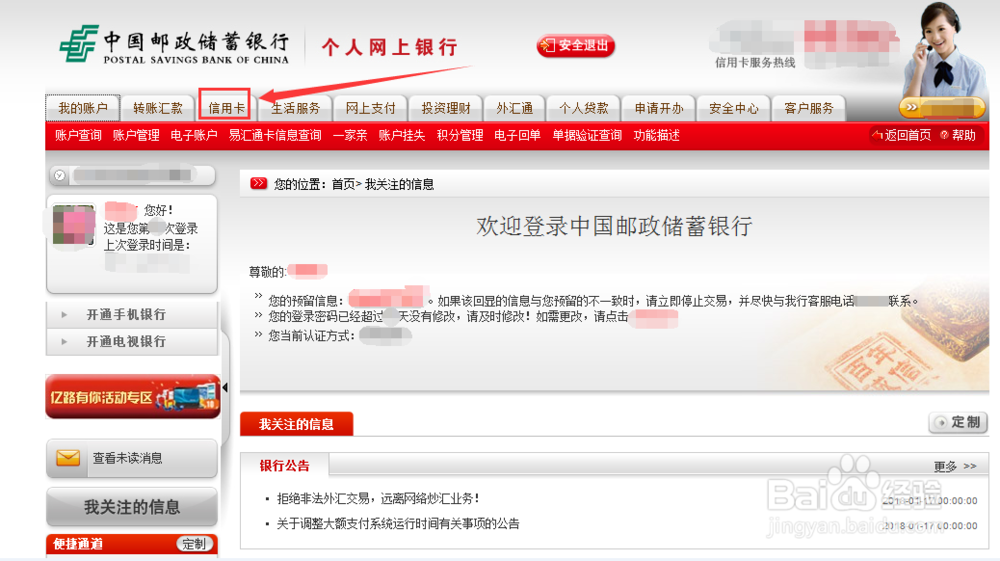Viewport: 1000px width, 561px height.
Task: Select 账户挂失 in red menu
Action: pos(401,135)
